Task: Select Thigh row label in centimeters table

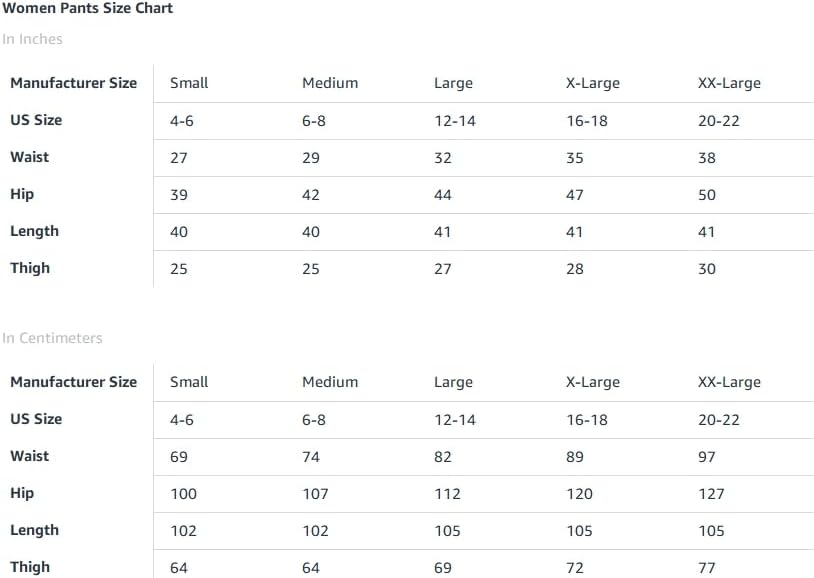Action: (x=30, y=567)
